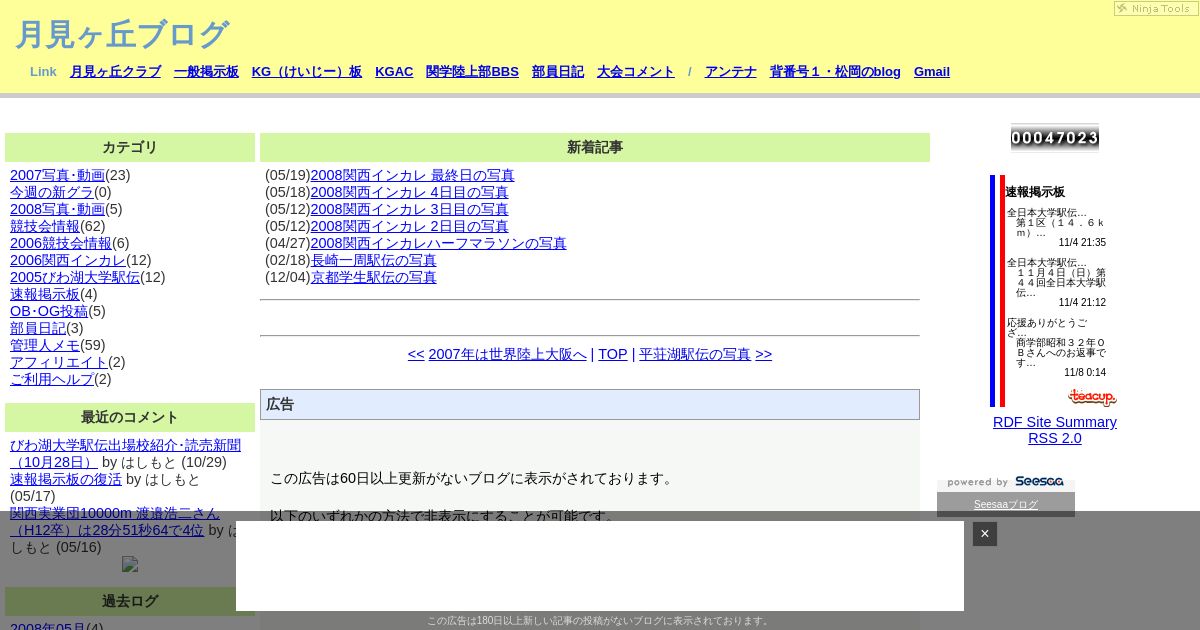Open the KG（けいじー）板 link
The width and height of the screenshot is (1200, 630).
click(x=307, y=72)
